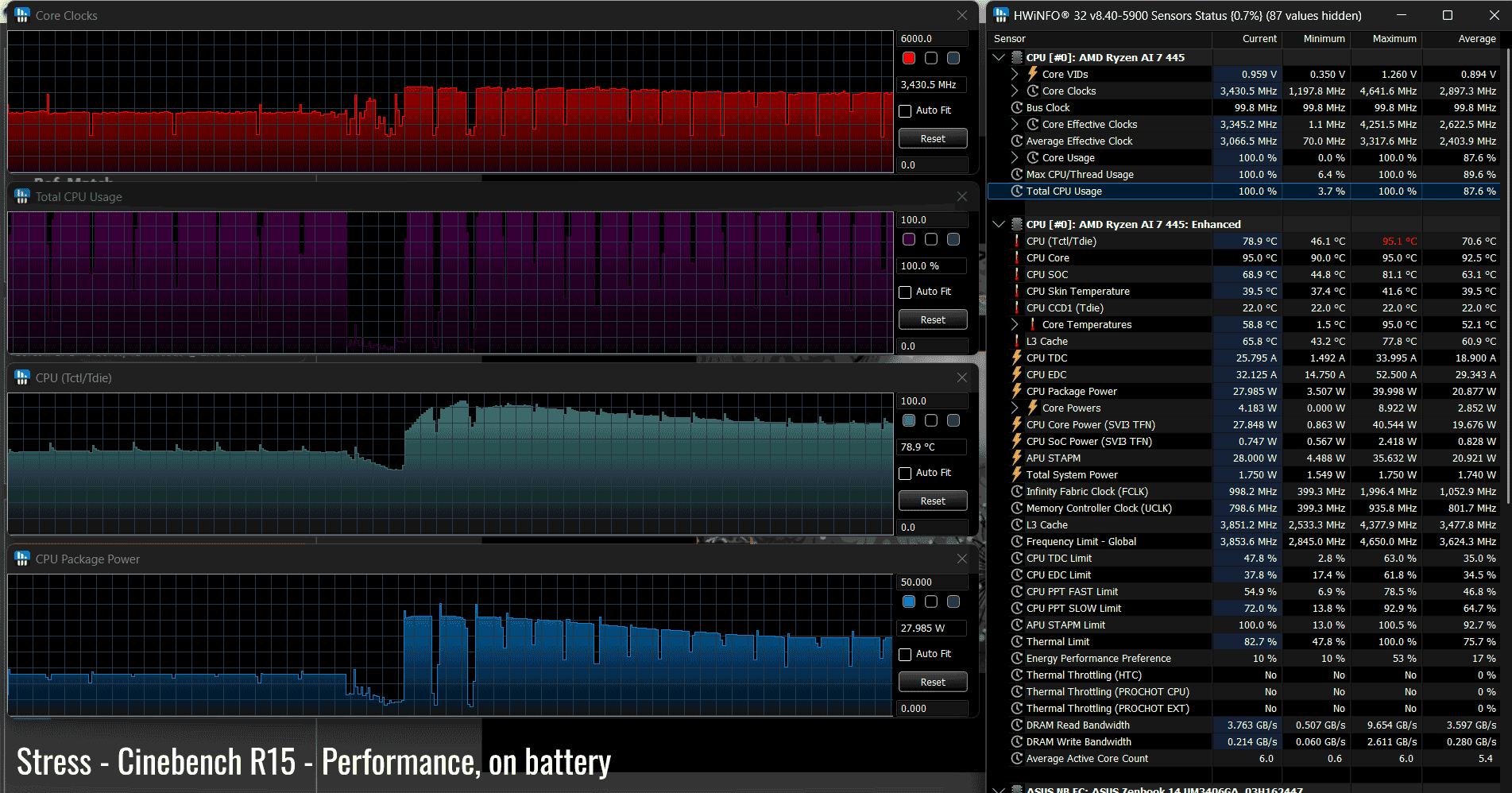Viewport: 1512px width, 793px height.
Task: Click the lightning icon beside CPU TDC
Action: [x=1017, y=358]
